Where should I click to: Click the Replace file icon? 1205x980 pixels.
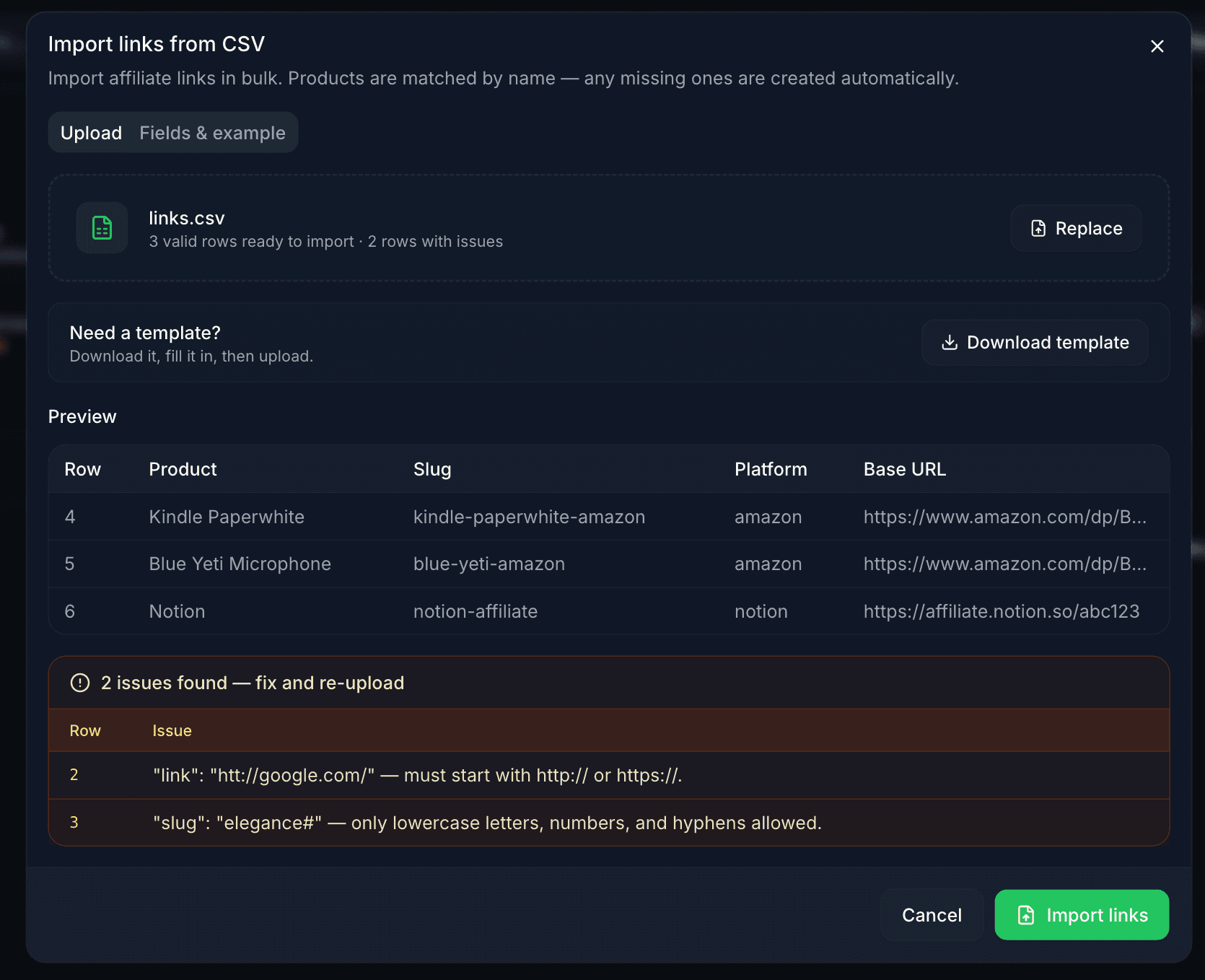(1038, 229)
